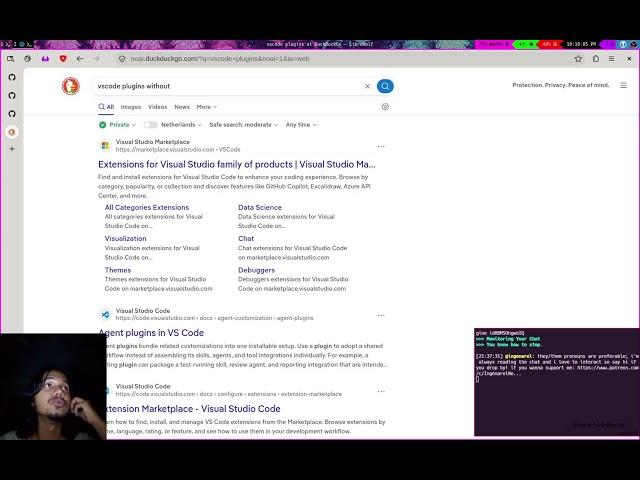Image resolution: width=640 pixels, height=480 pixels.
Task: Click Protection. Privacy. Peace of mind. text
Action: pyautogui.click(x=560, y=85)
